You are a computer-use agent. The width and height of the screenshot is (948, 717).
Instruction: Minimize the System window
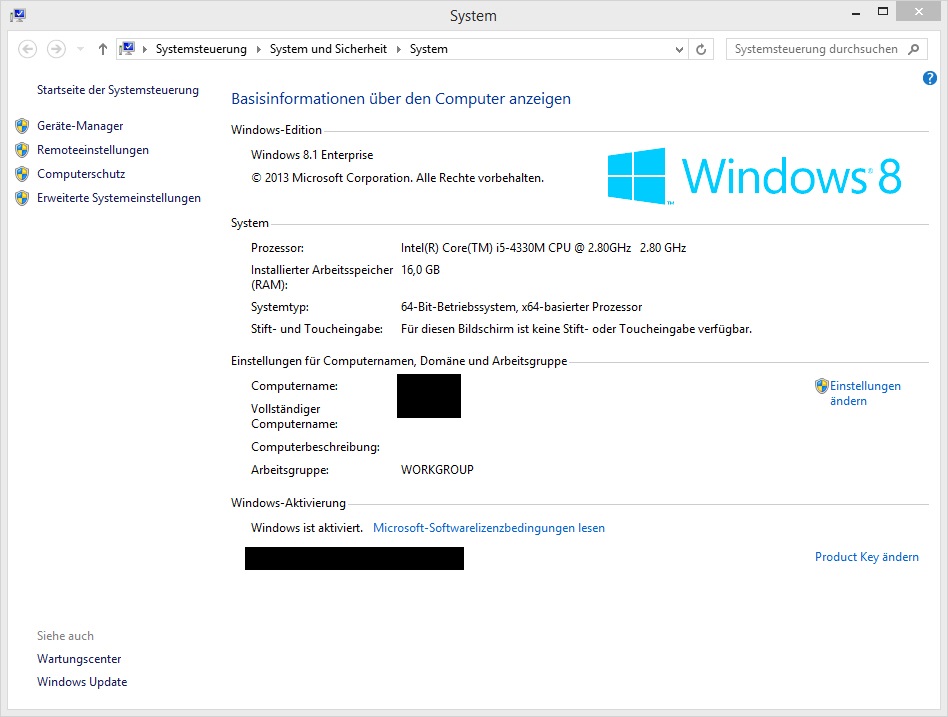pyautogui.click(x=855, y=13)
